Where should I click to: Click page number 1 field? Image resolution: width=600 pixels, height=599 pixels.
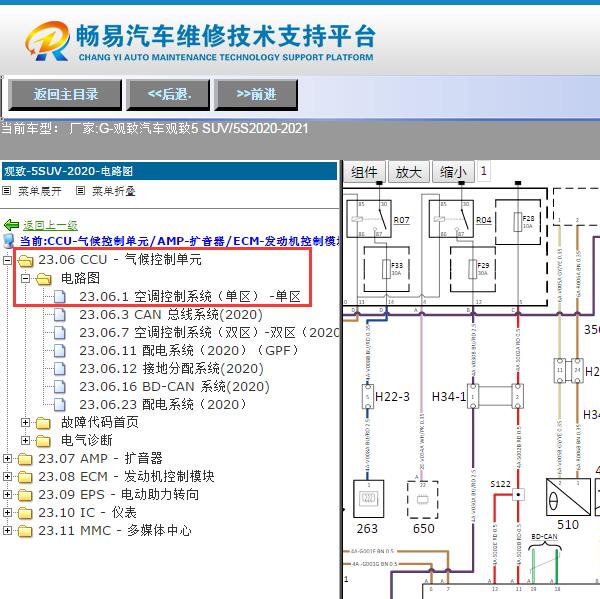coord(484,171)
